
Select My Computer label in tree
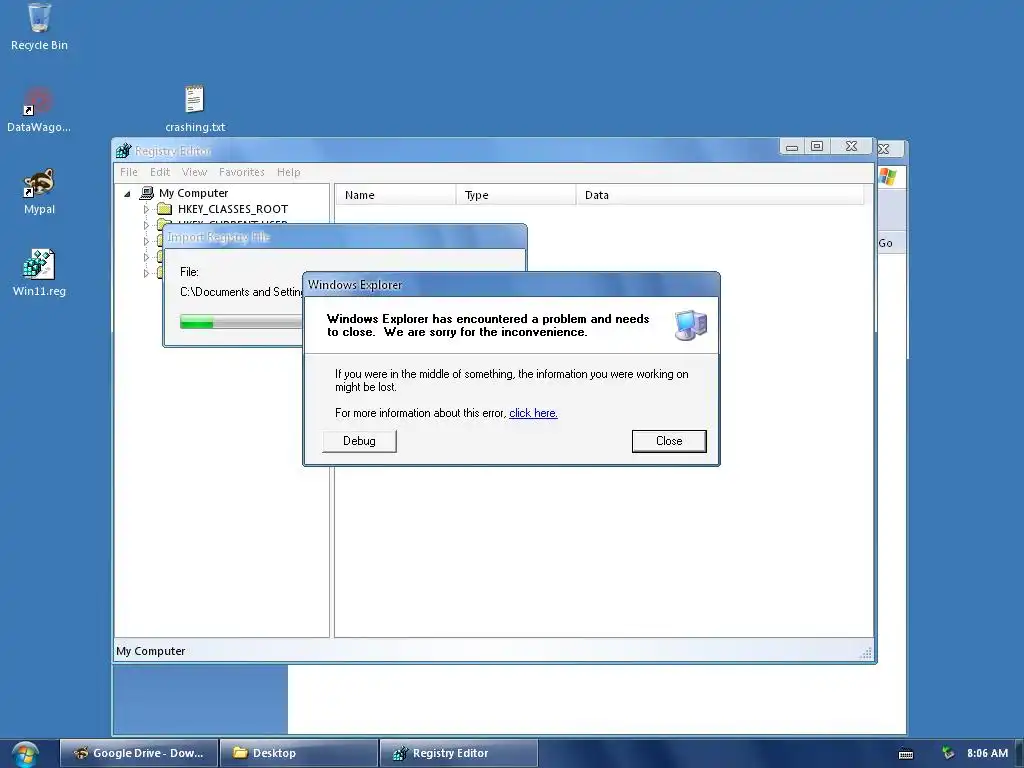pos(193,193)
